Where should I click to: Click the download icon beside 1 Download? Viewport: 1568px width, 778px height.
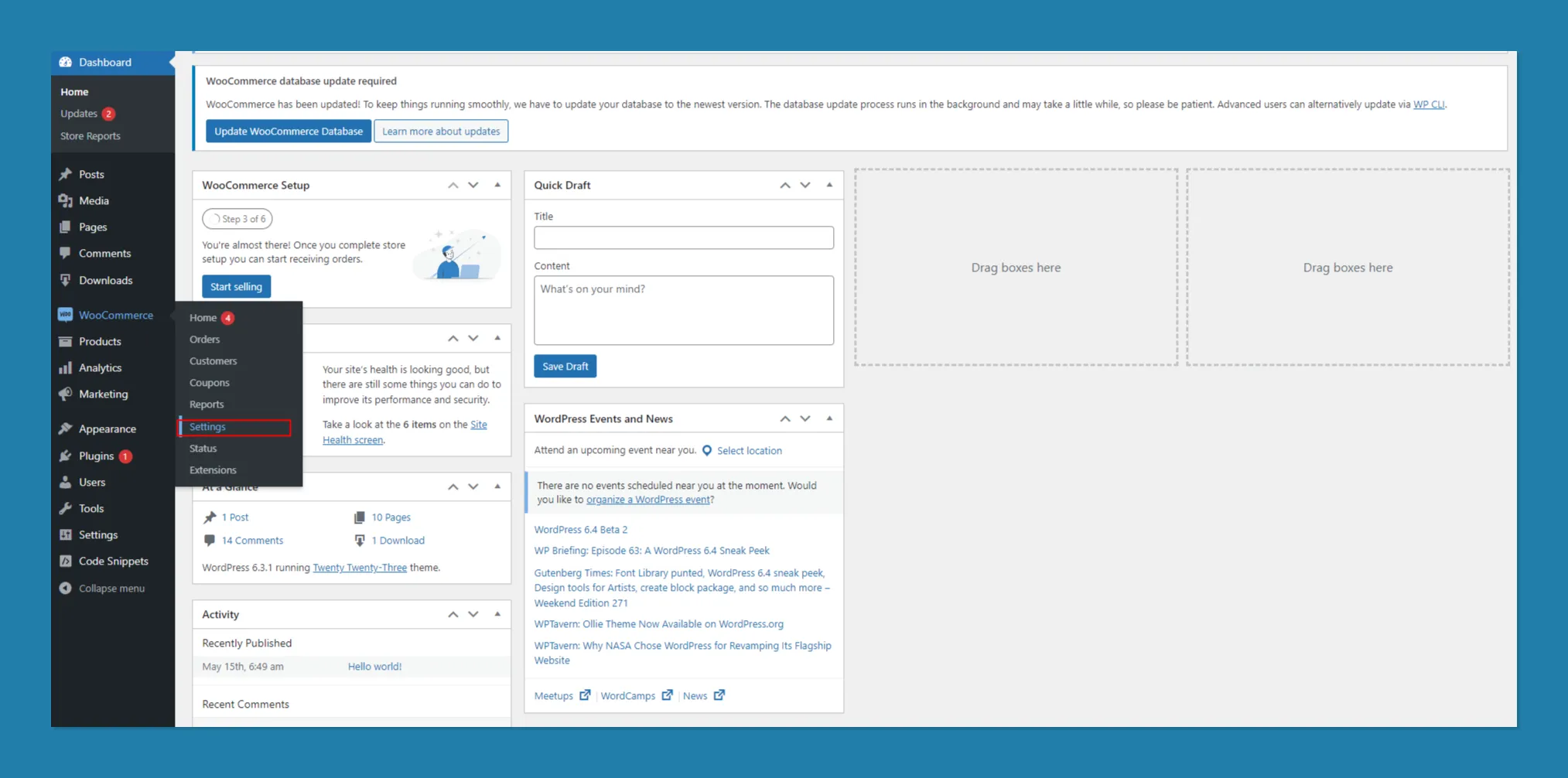pos(360,541)
